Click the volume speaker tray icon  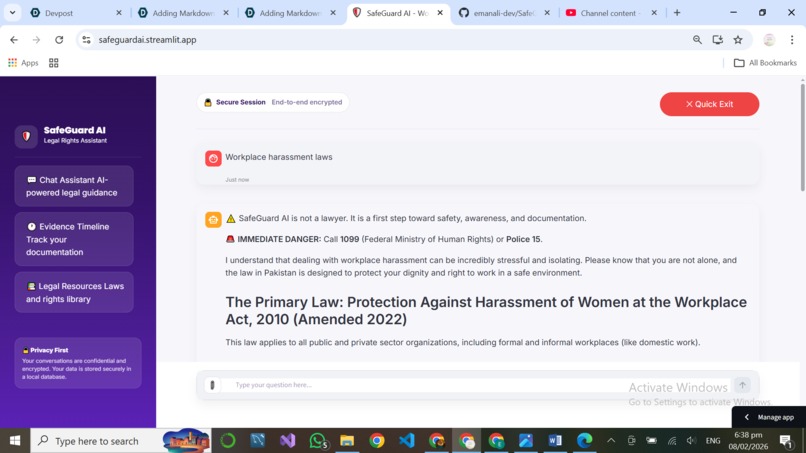pos(691,441)
